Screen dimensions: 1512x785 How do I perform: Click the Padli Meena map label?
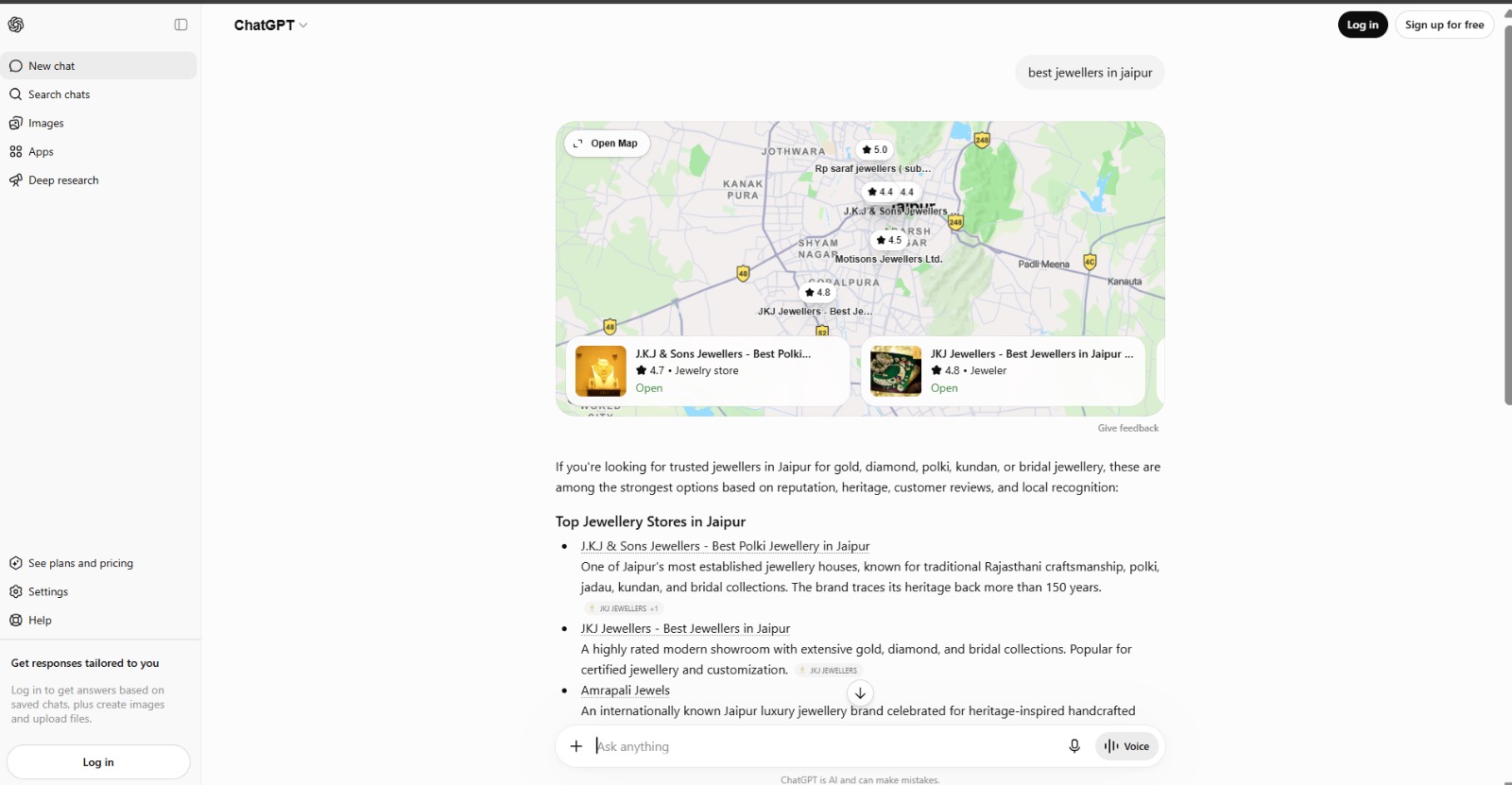1043,265
